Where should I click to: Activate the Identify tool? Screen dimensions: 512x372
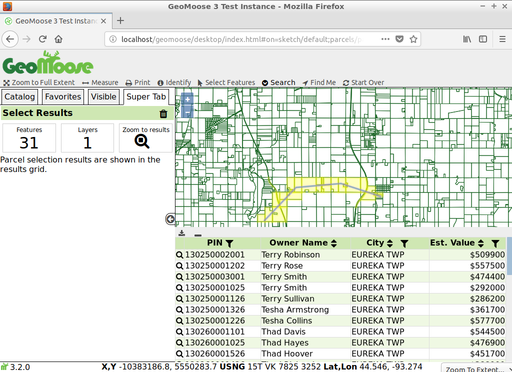[174, 82]
